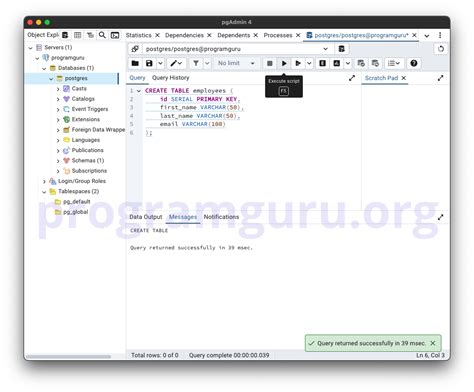Switch to the Dependencies tab
The height and width of the screenshot is (392, 474).
click(x=184, y=35)
